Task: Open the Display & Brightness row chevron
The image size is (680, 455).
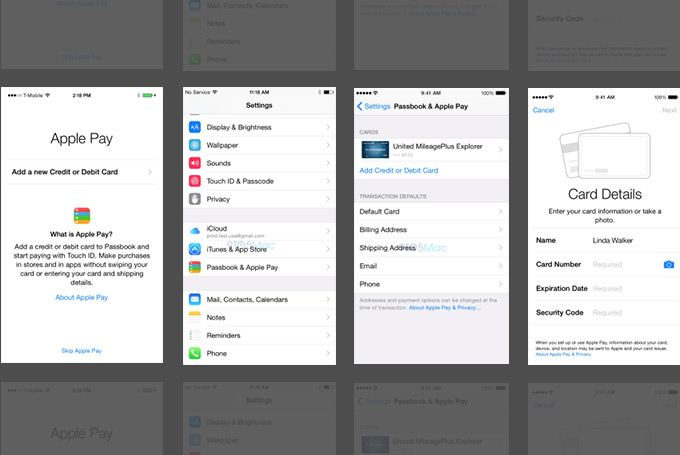Action: click(x=328, y=127)
